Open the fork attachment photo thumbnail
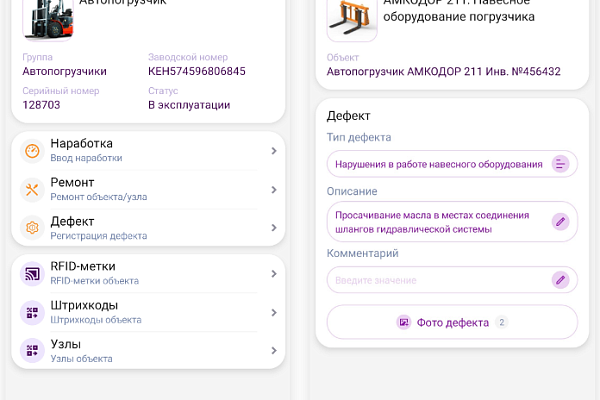Screen dimensions: 600x400 pos(352,19)
